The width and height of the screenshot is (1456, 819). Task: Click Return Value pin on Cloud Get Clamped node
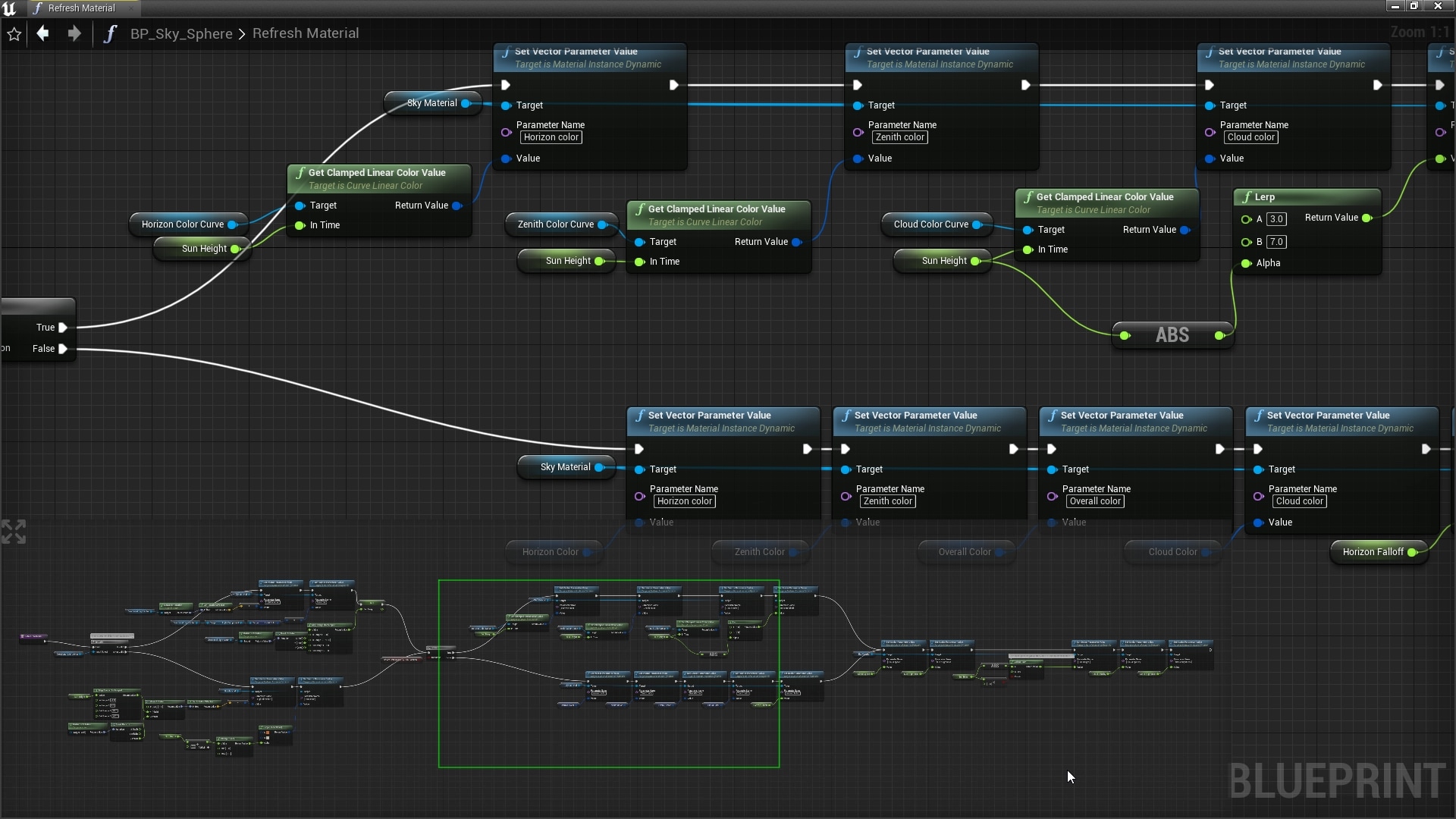(1185, 230)
